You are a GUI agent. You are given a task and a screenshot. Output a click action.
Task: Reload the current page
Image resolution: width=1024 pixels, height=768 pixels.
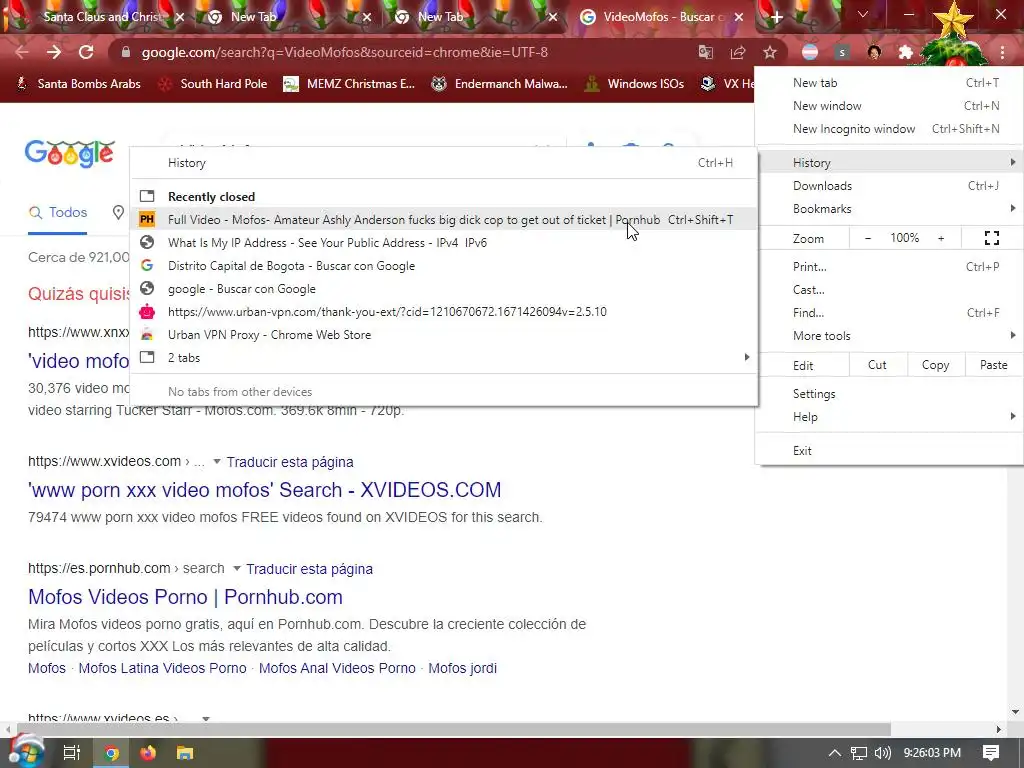click(86, 52)
